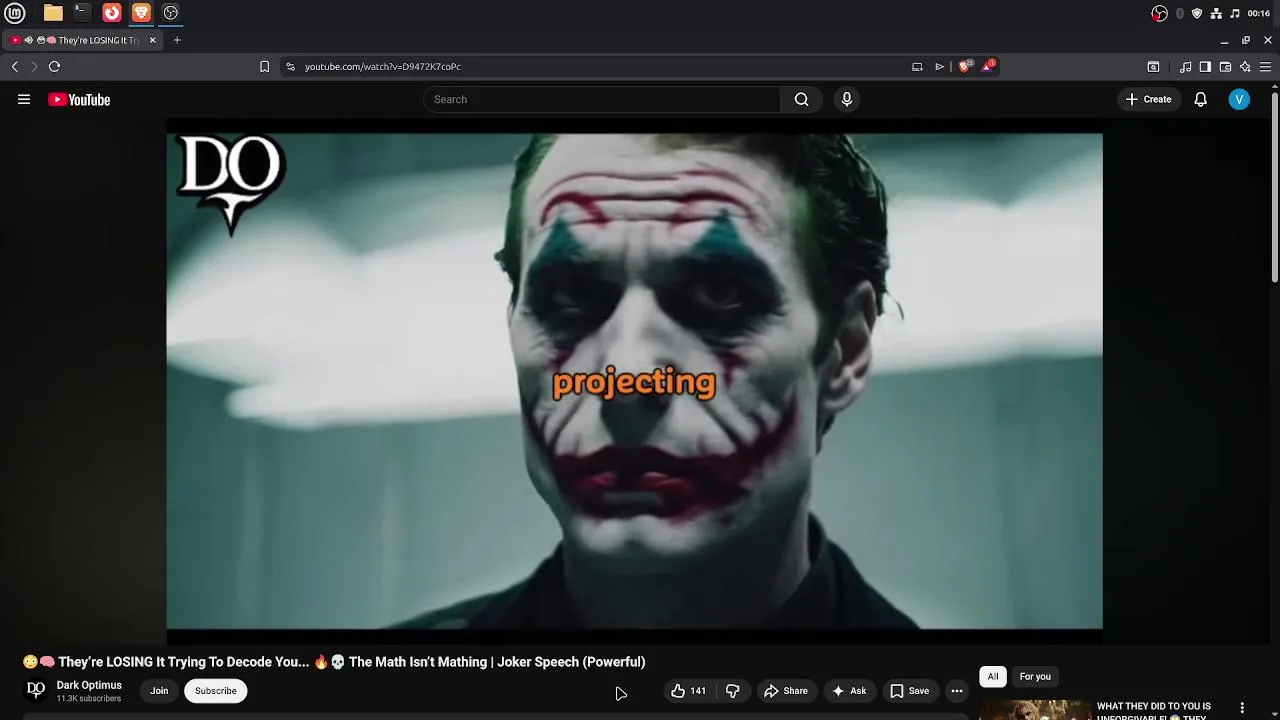This screenshot has height=720, width=1280.
Task: Launch the terminal from panel
Action: point(82,13)
